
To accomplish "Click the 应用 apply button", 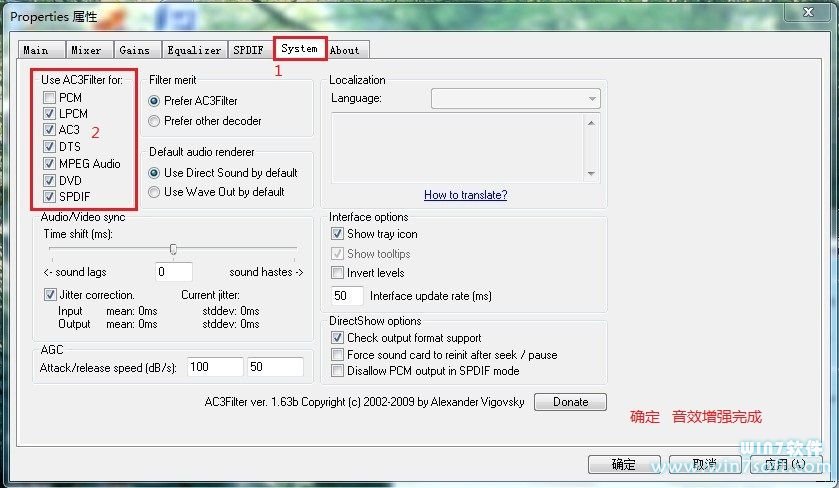I will coord(785,464).
